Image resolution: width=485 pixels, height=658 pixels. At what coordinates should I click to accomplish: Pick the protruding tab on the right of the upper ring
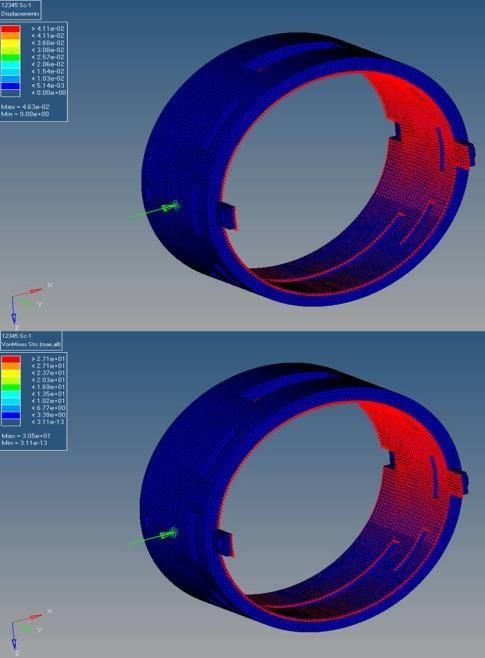tap(465, 154)
